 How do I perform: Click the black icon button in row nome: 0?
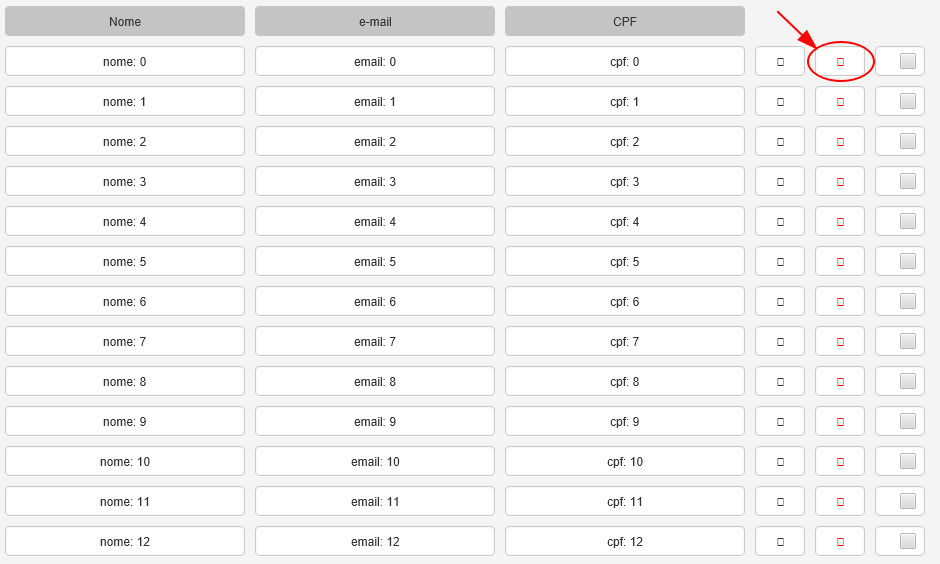(x=780, y=61)
